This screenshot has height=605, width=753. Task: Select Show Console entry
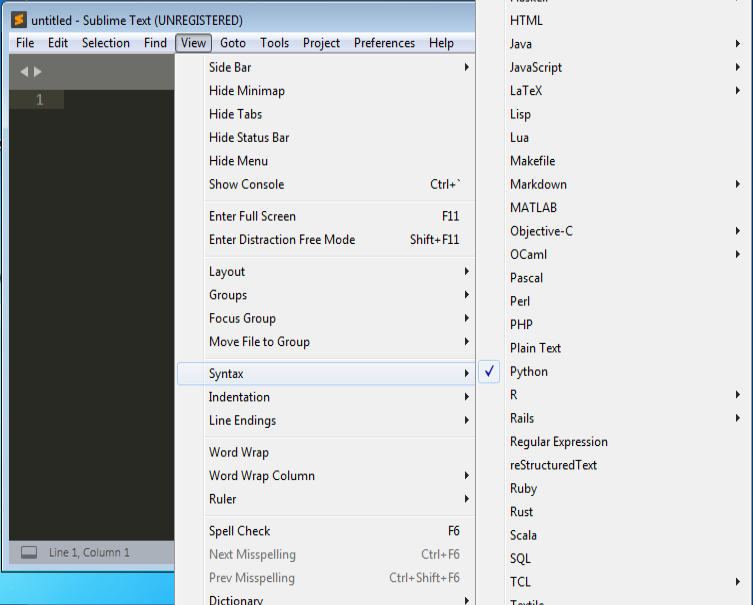tap(326, 184)
